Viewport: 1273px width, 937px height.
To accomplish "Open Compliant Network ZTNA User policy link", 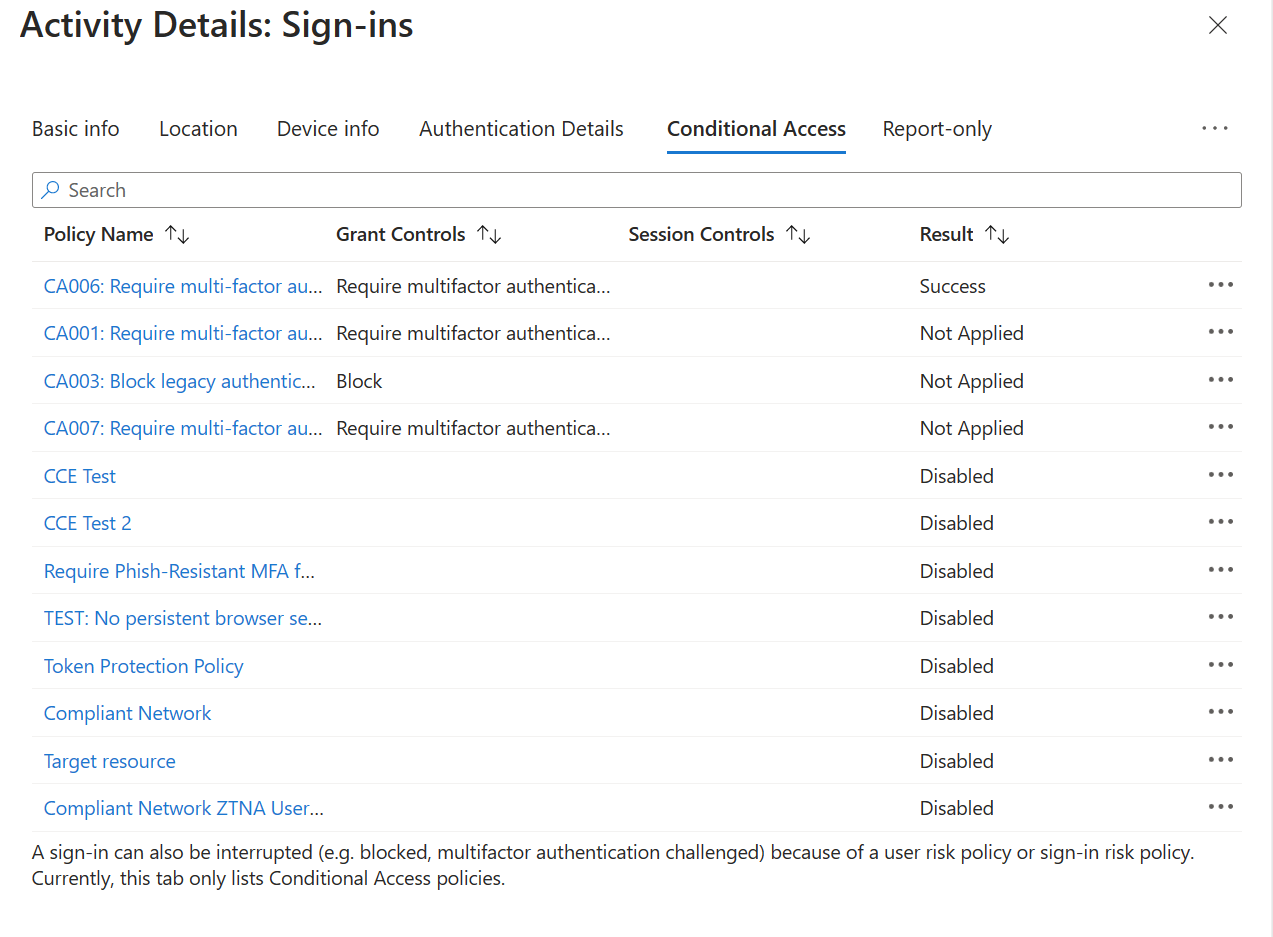I will pyautogui.click(x=184, y=808).
